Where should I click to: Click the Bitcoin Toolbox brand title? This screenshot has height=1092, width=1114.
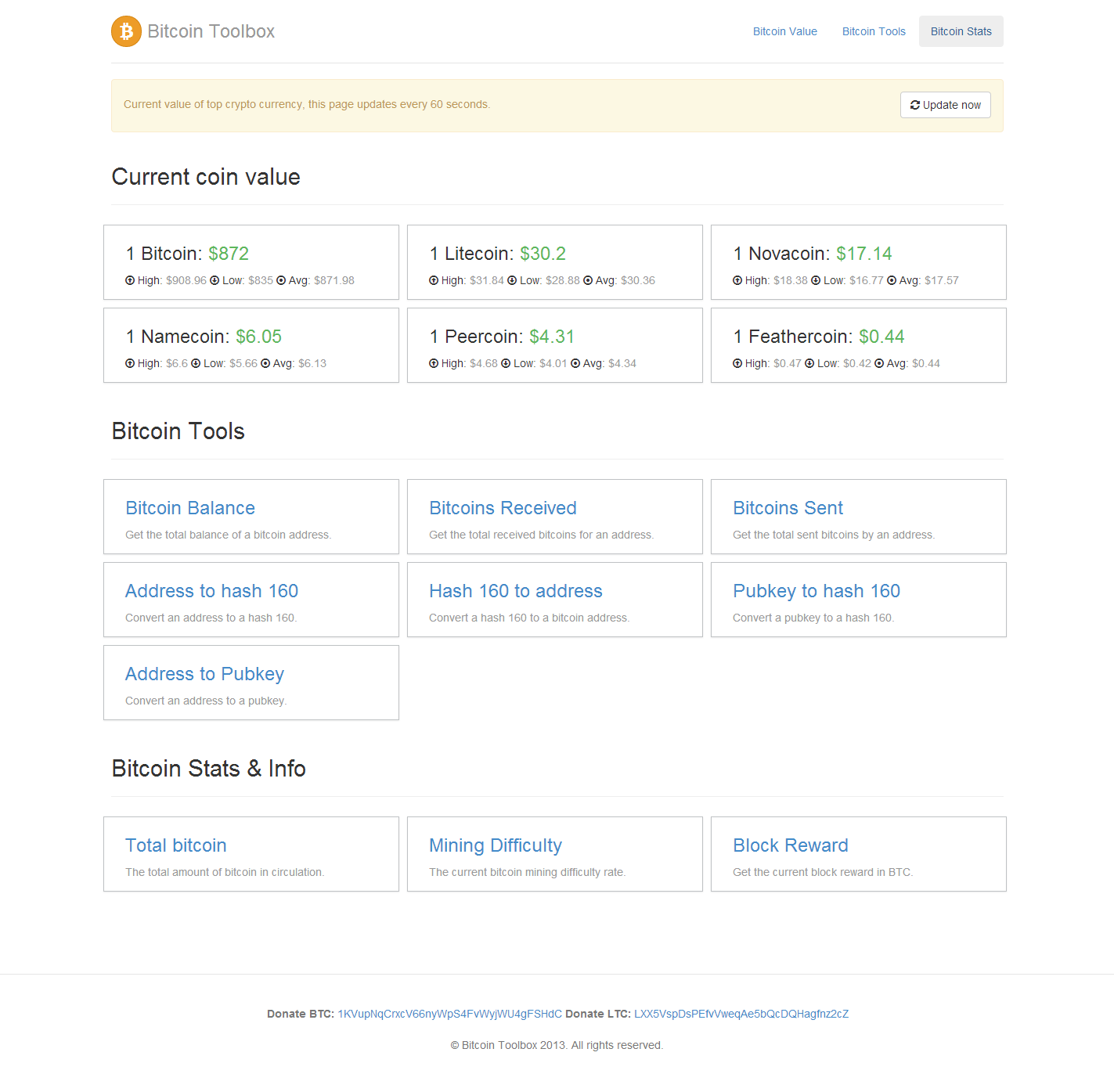click(x=211, y=31)
